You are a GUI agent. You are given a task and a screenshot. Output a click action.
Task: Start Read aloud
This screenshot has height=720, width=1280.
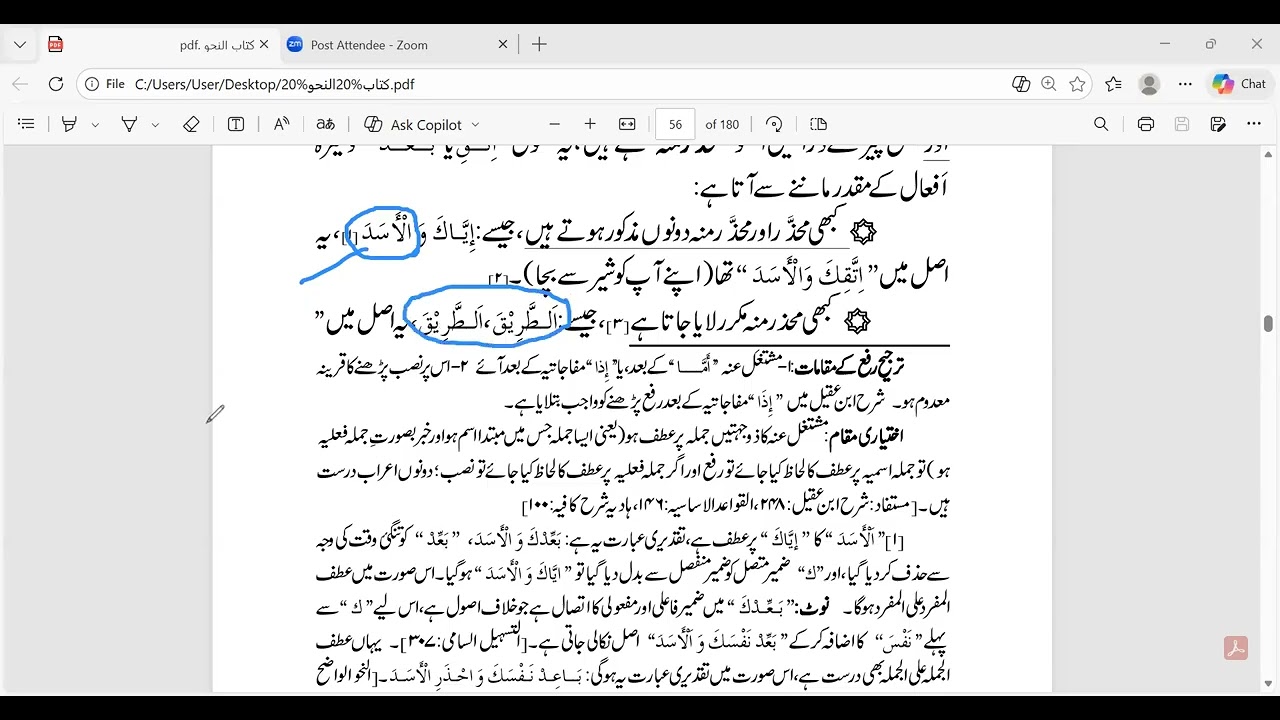[x=281, y=124]
